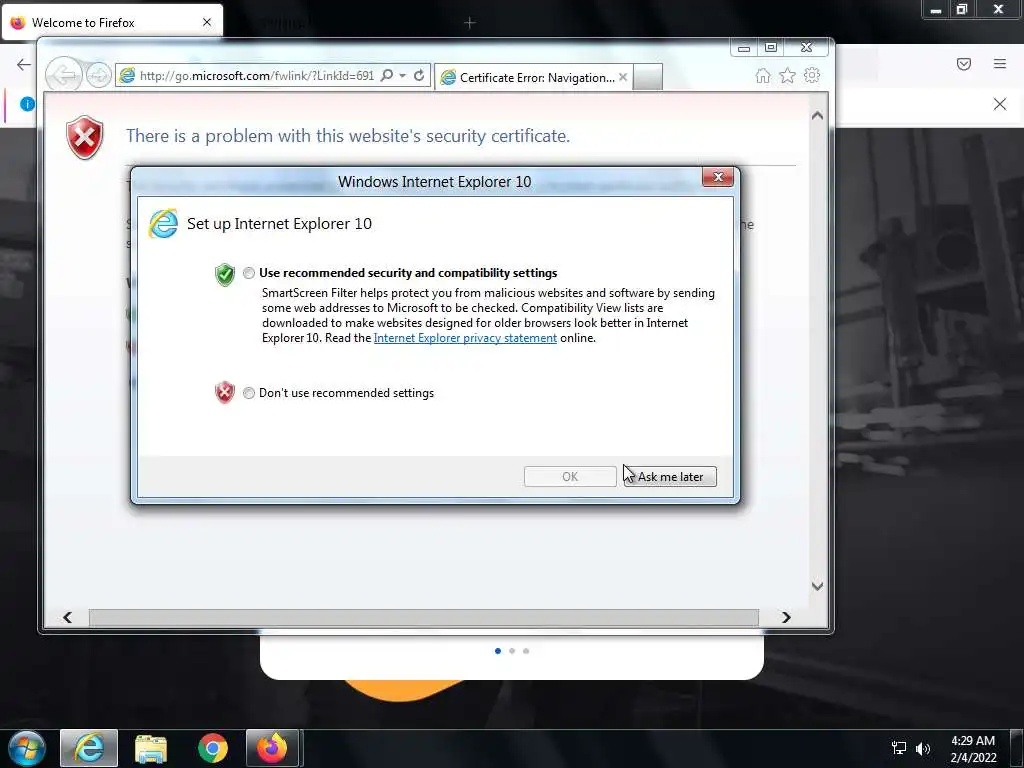Switch to the Certificate Error: Navigation tab
Image resolution: width=1024 pixels, height=768 pixels.
[536, 78]
